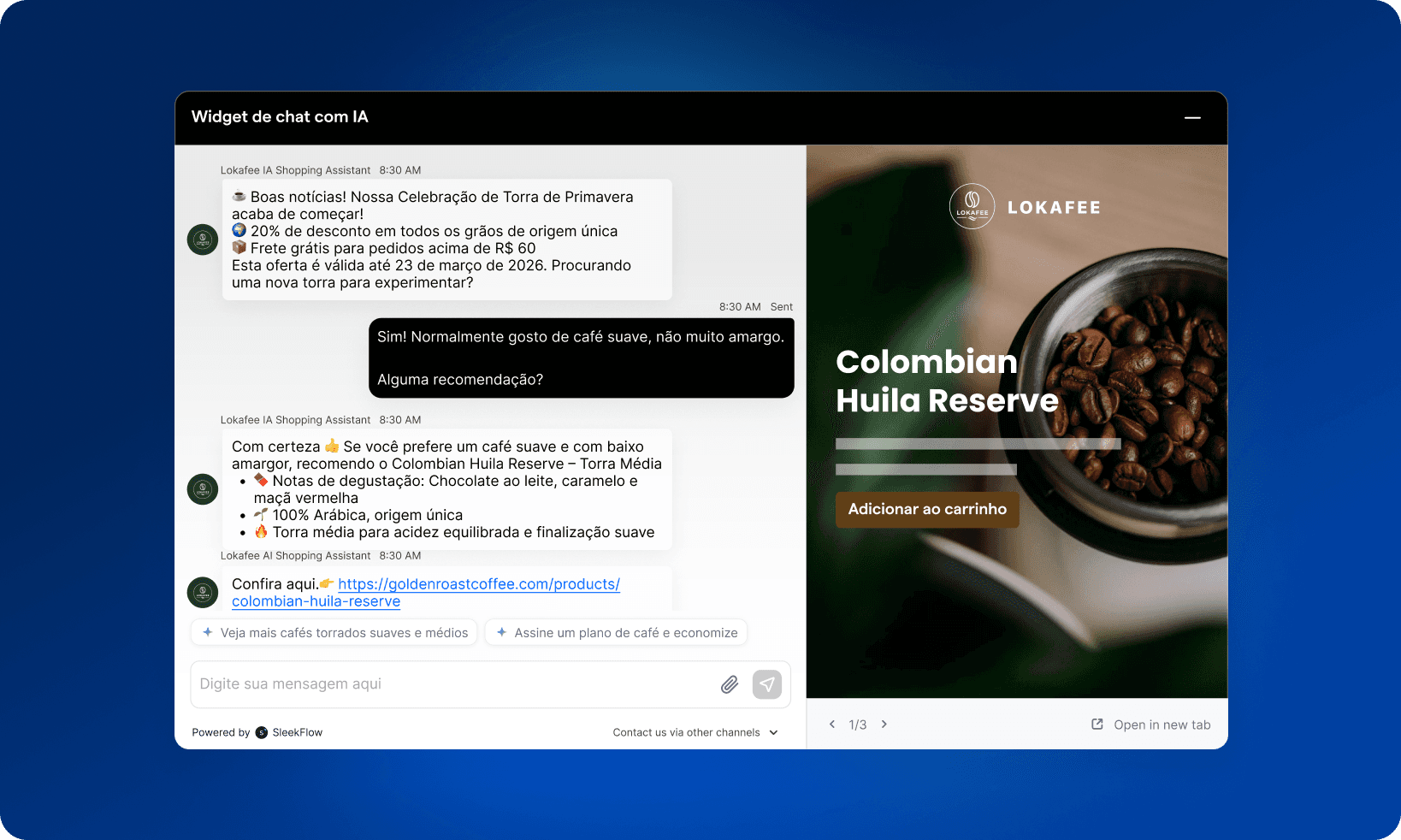Choose the Veja mais cafés torrados suaves e médios suggestion
1401x840 pixels.
tap(334, 632)
